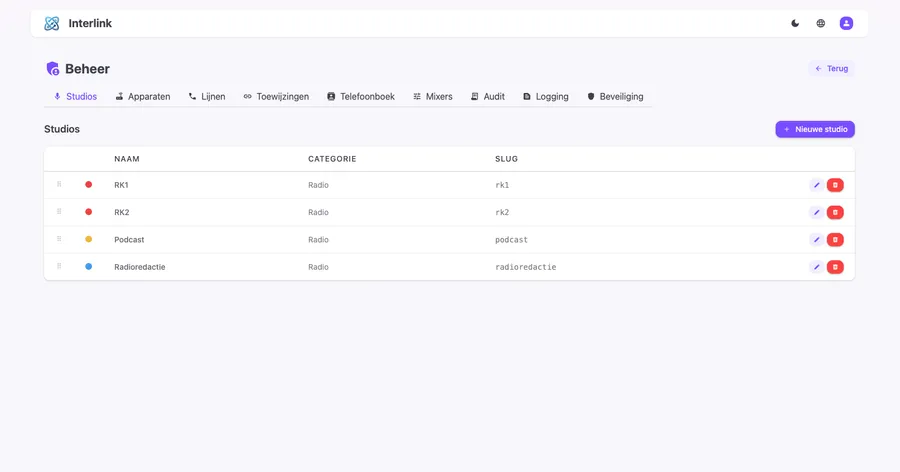Switch to the Mixers tab
The image size is (900, 472).
433,96
